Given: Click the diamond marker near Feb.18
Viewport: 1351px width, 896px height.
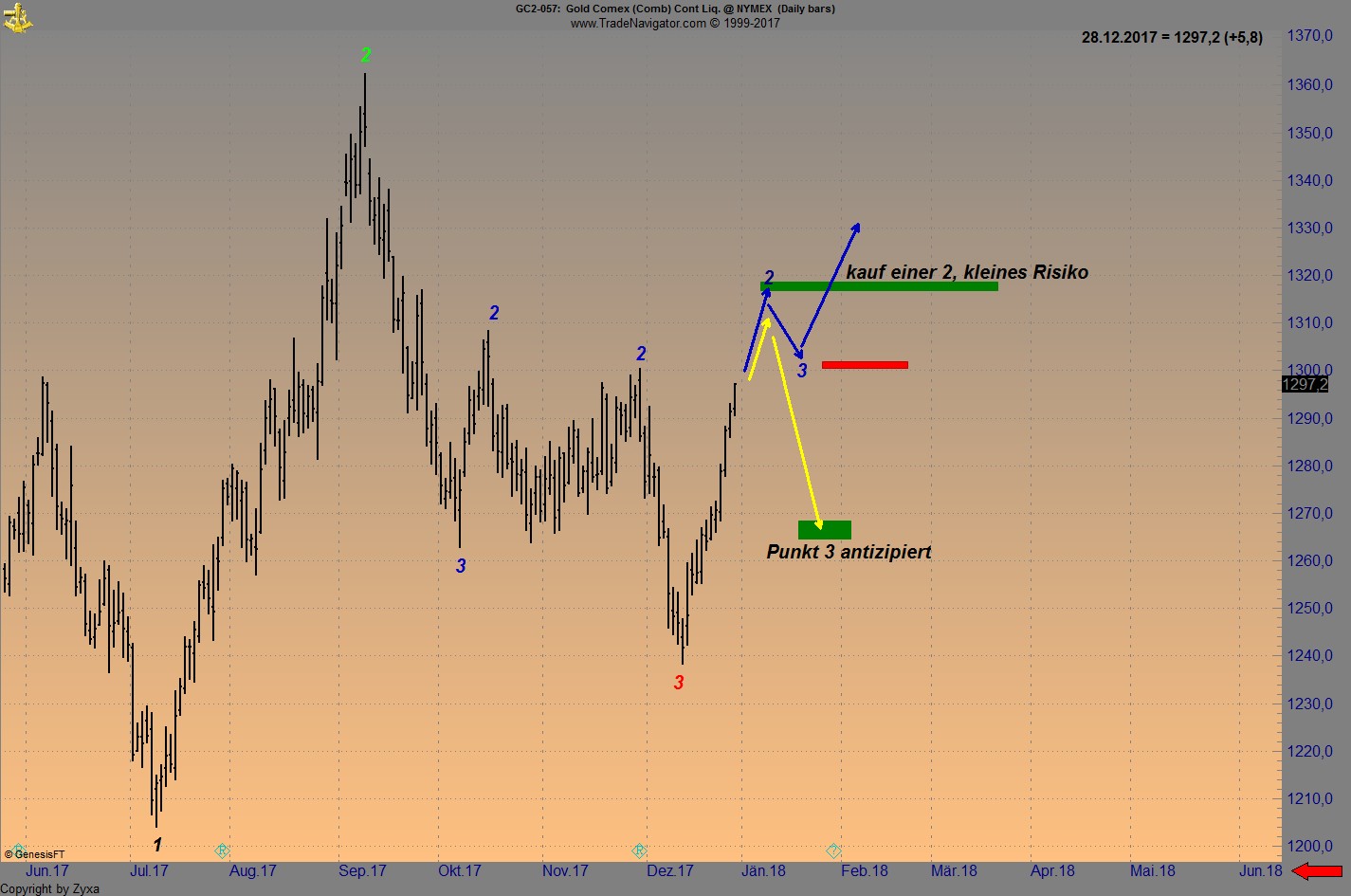Looking at the screenshot, I should coord(833,851).
